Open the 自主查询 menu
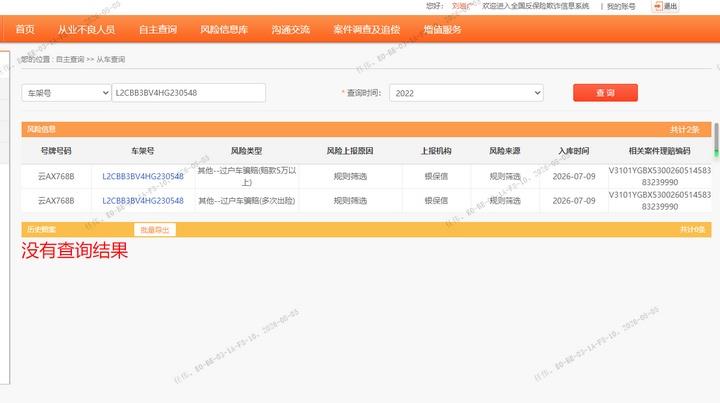This screenshot has height=403, width=720. (x=158, y=29)
